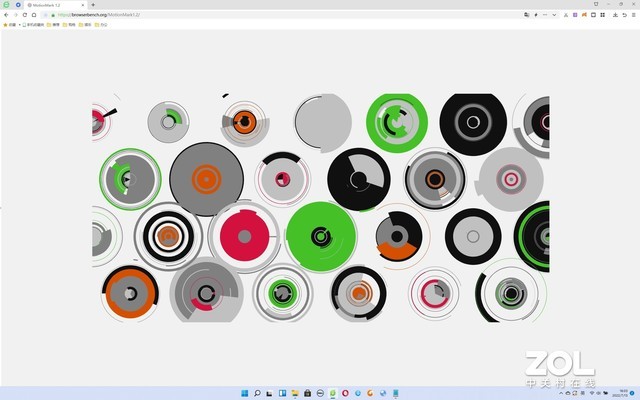The image size is (640, 400).
Task: Reload the current page
Action: [x=25, y=15]
